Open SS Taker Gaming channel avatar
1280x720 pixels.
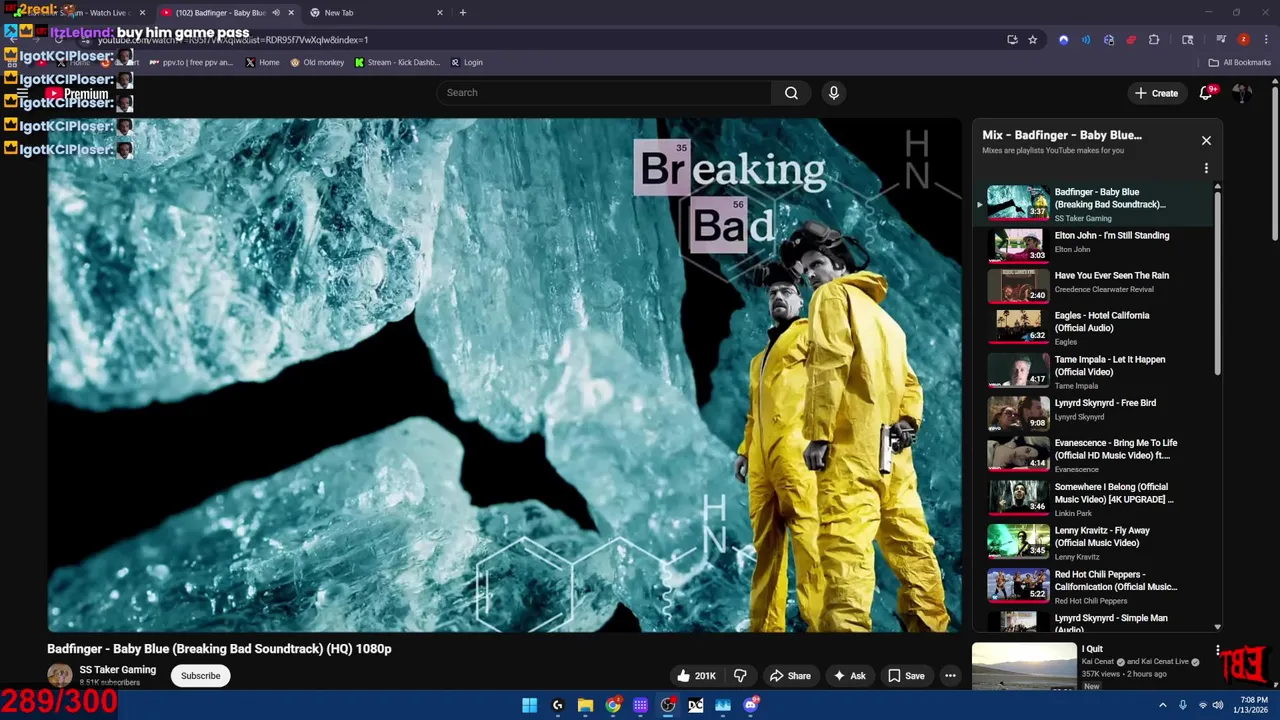60,675
